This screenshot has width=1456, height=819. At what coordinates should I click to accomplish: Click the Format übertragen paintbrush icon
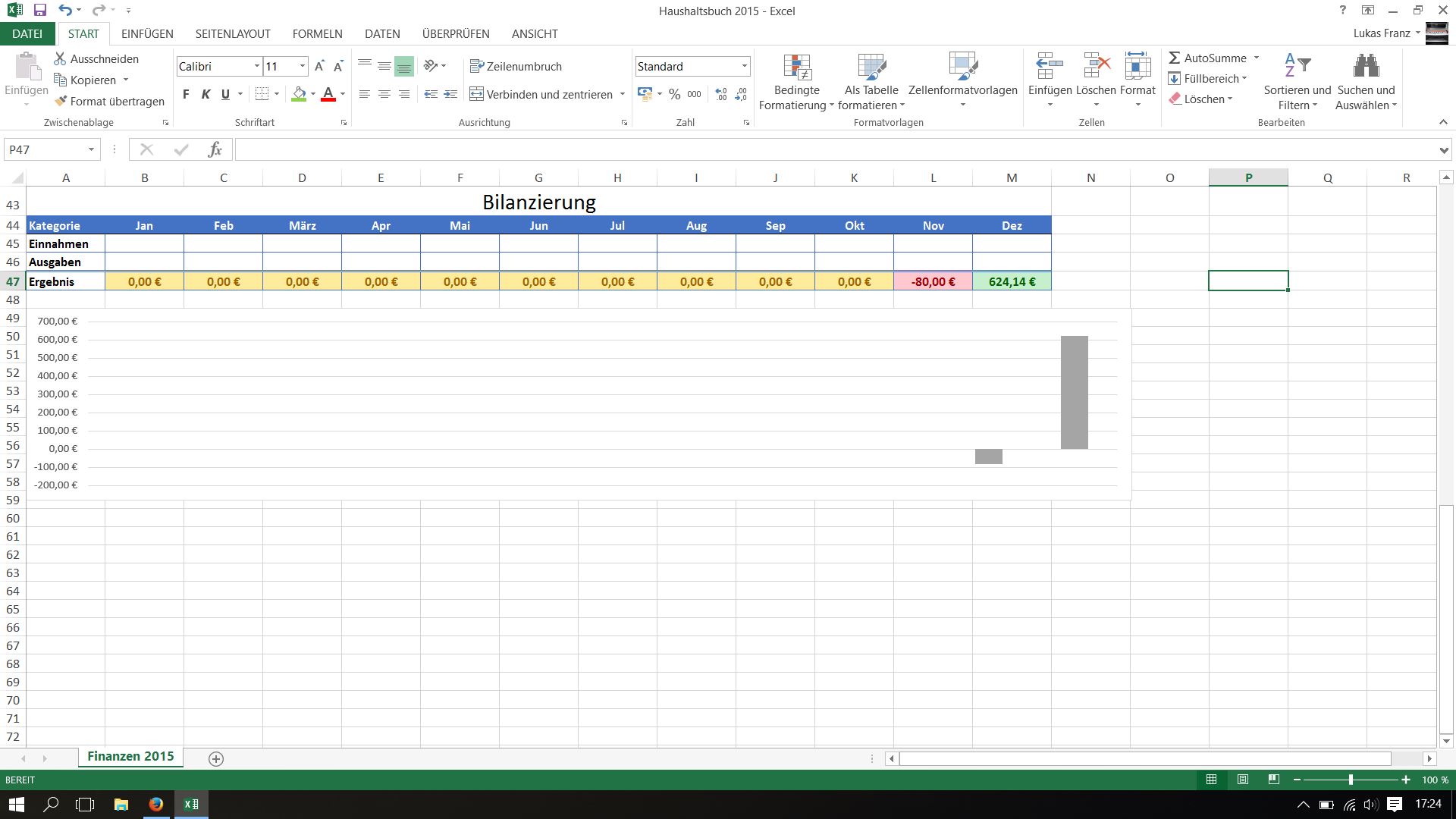(x=61, y=101)
